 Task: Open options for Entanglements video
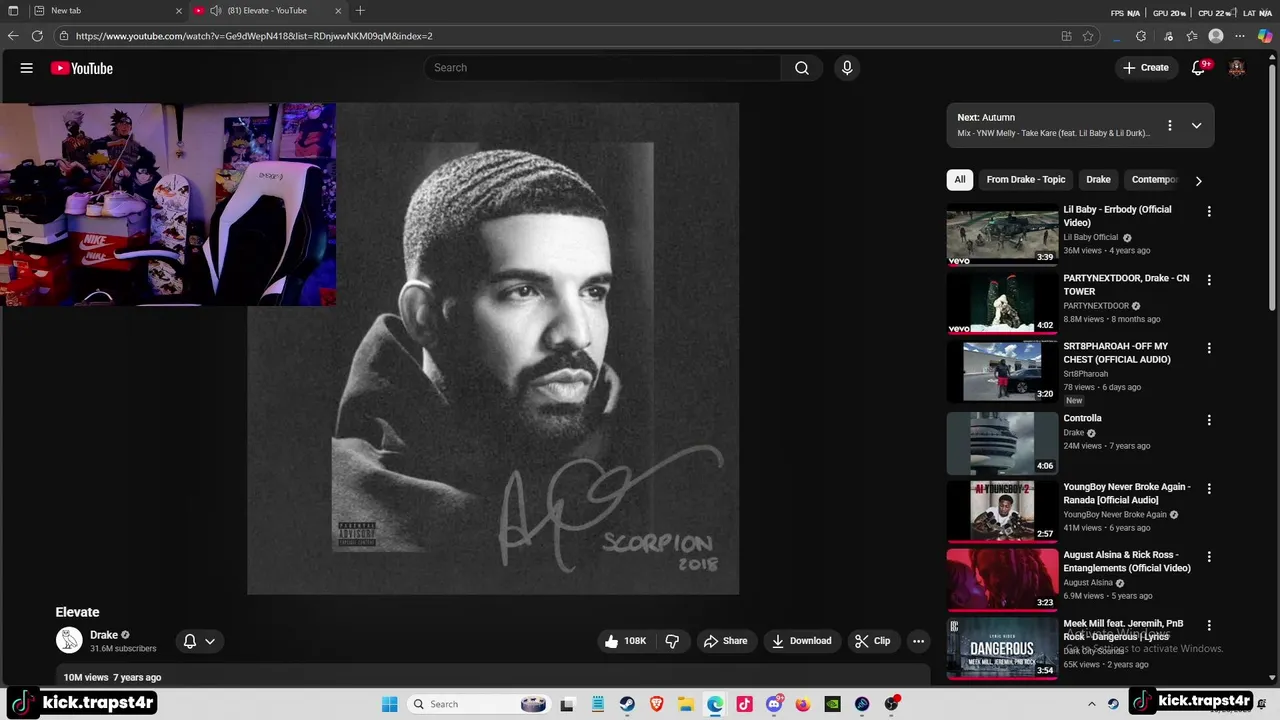pyautogui.click(x=1209, y=556)
